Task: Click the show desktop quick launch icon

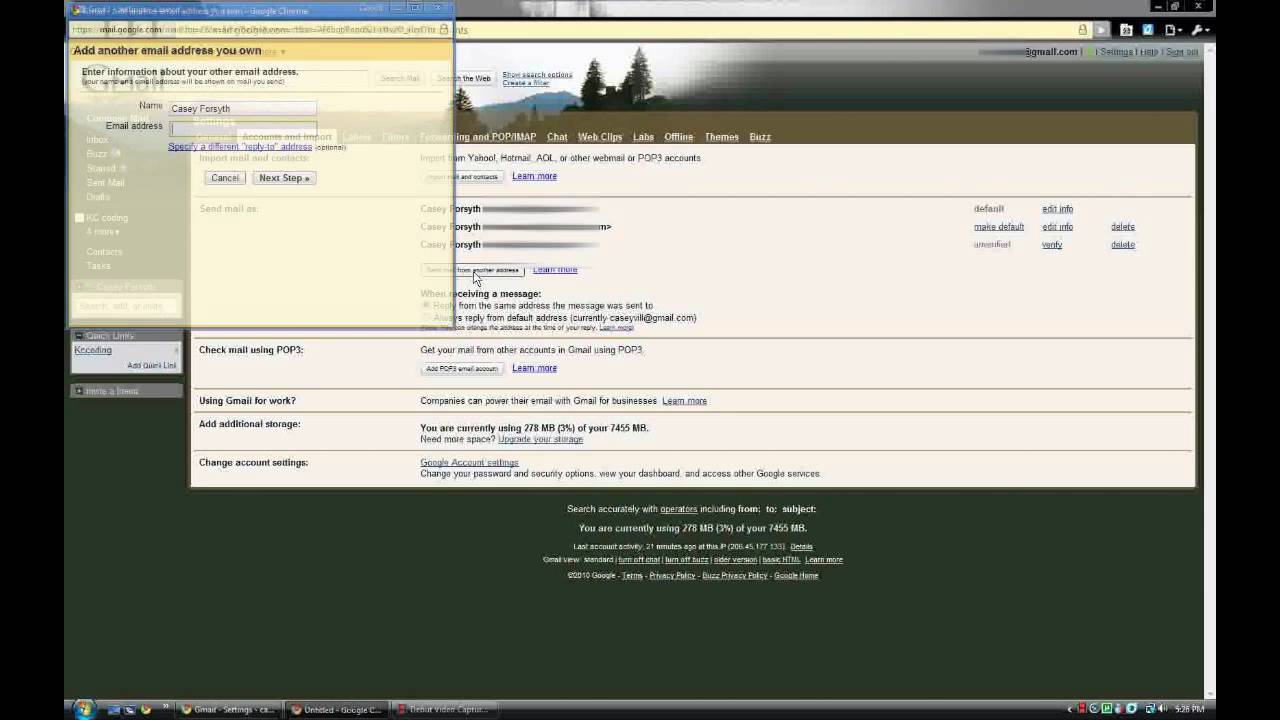Action: [114, 710]
